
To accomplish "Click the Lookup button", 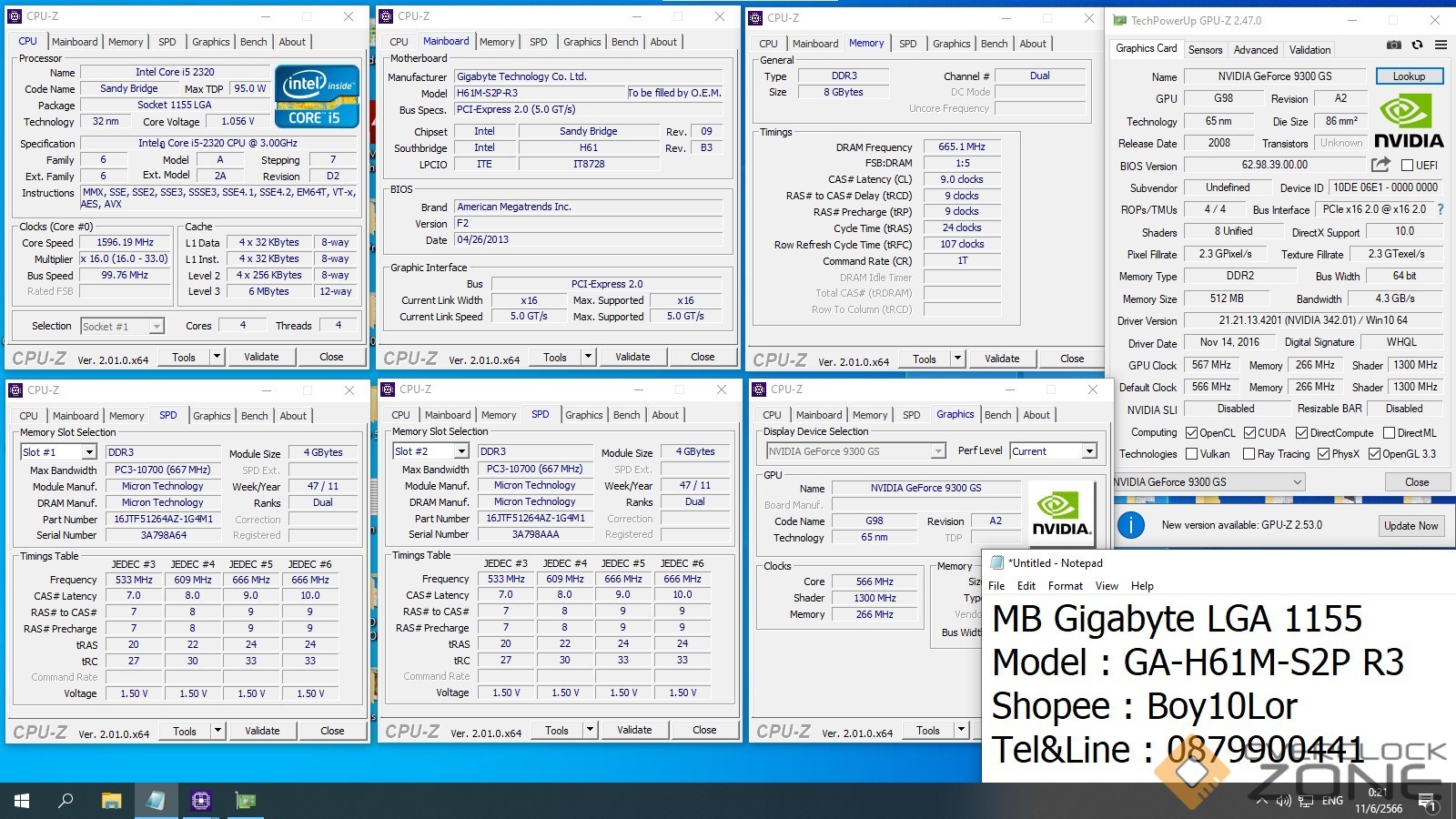I will (x=1408, y=76).
